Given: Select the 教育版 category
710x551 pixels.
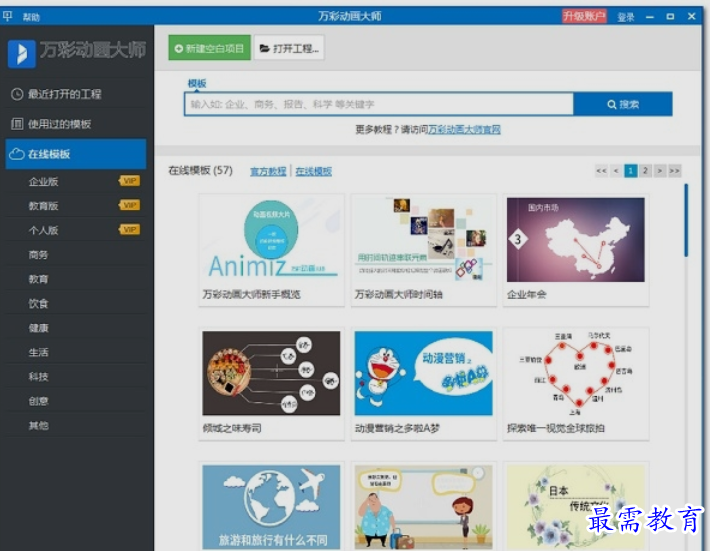Looking at the screenshot, I should (x=43, y=206).
